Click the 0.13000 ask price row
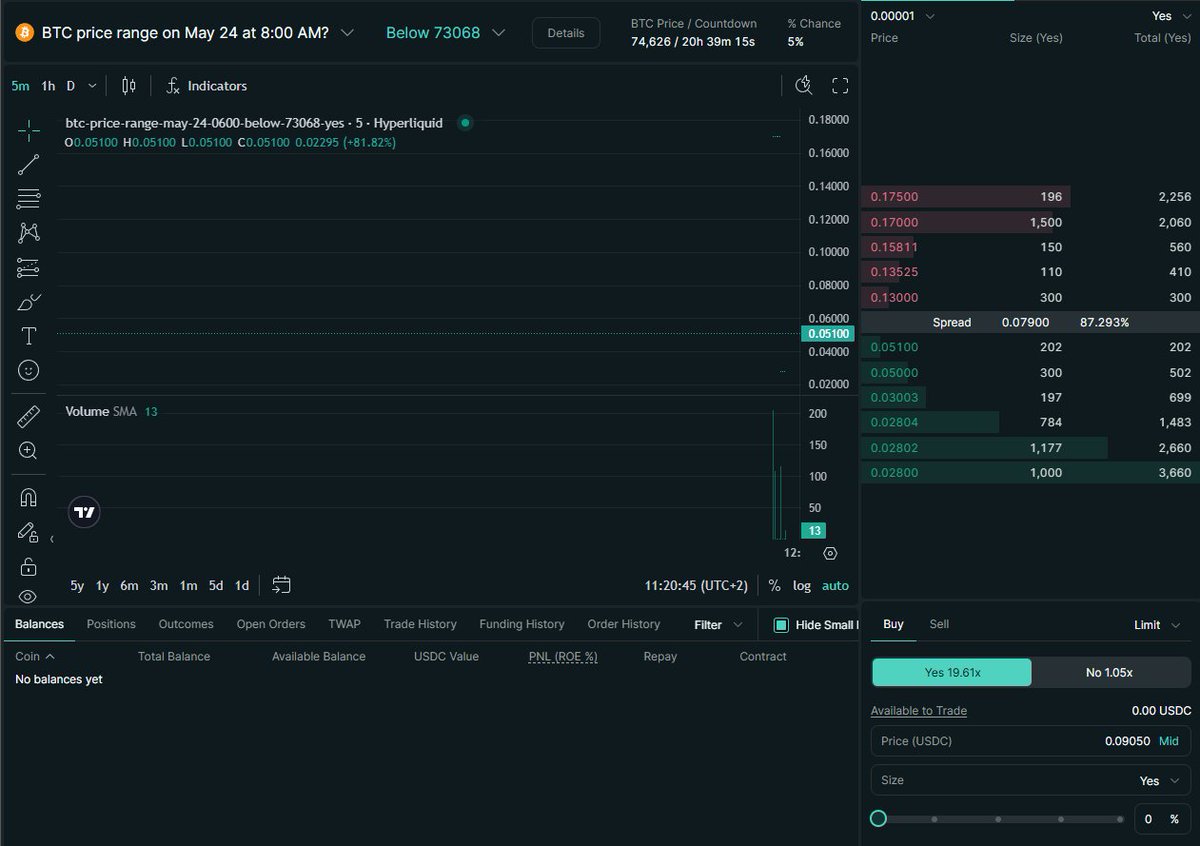Image resolution: width=1200 pixels, height=846 pixels. click(1030, 297)
